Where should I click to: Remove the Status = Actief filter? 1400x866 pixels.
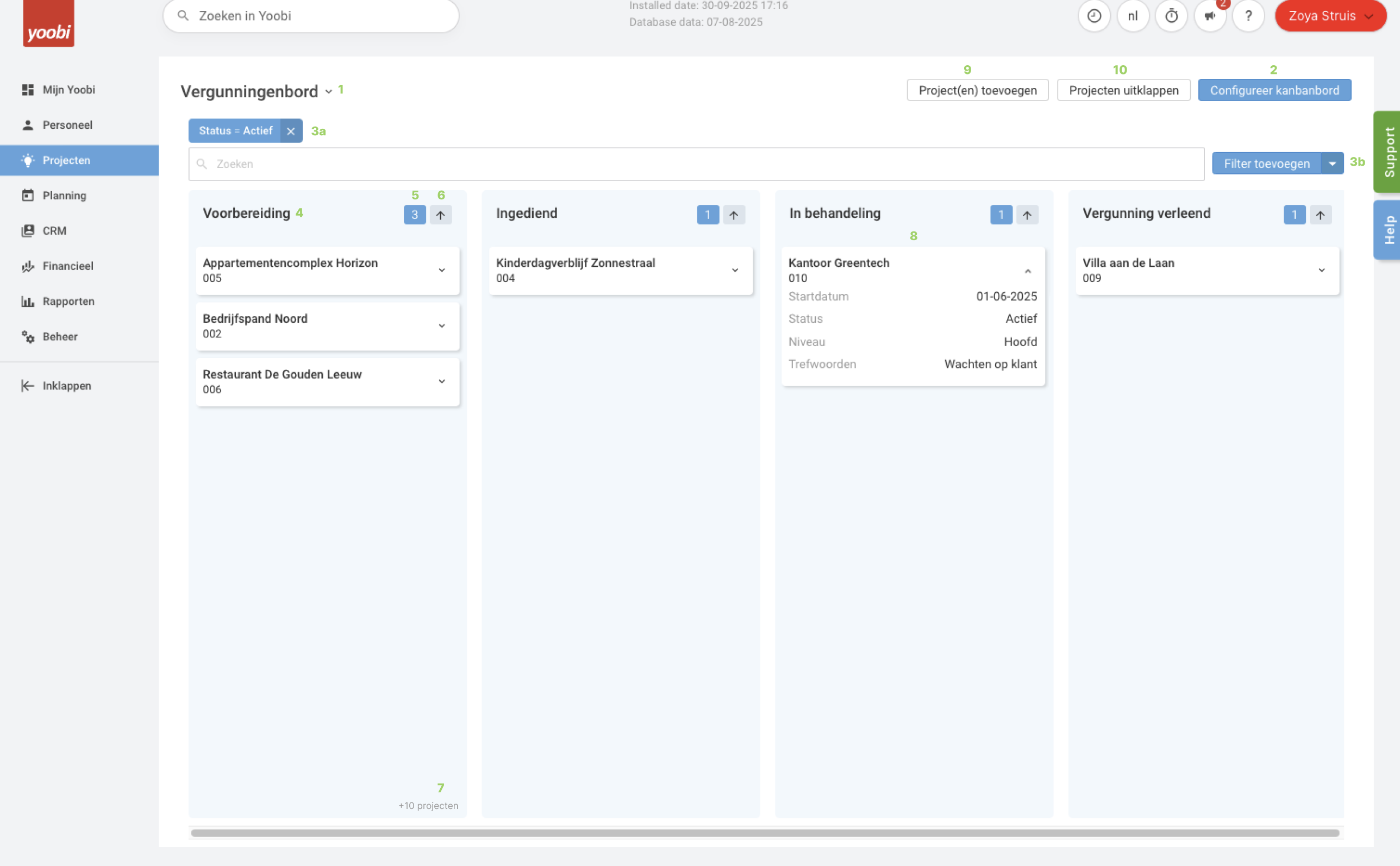pos(290,131)
